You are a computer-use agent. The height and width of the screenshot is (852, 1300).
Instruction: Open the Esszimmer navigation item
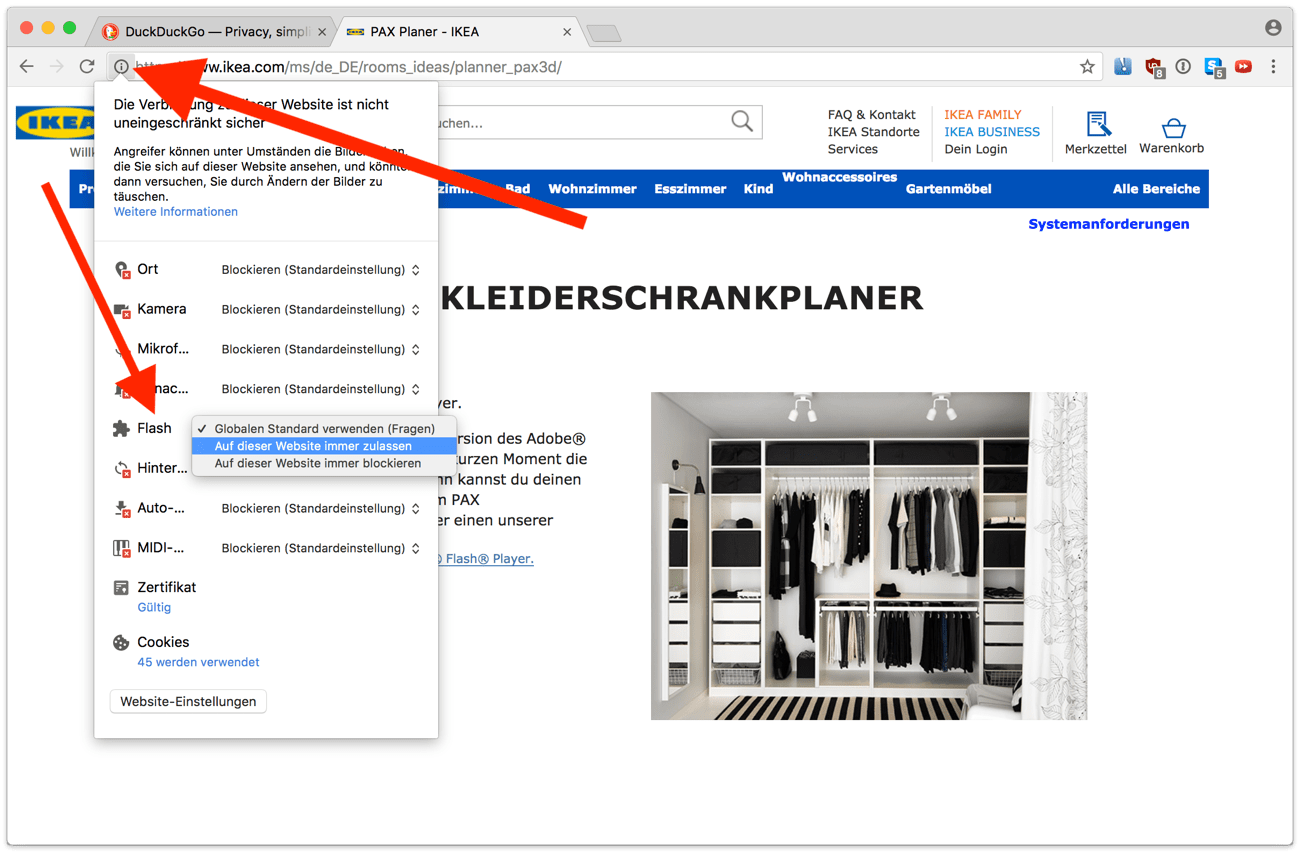690,189
